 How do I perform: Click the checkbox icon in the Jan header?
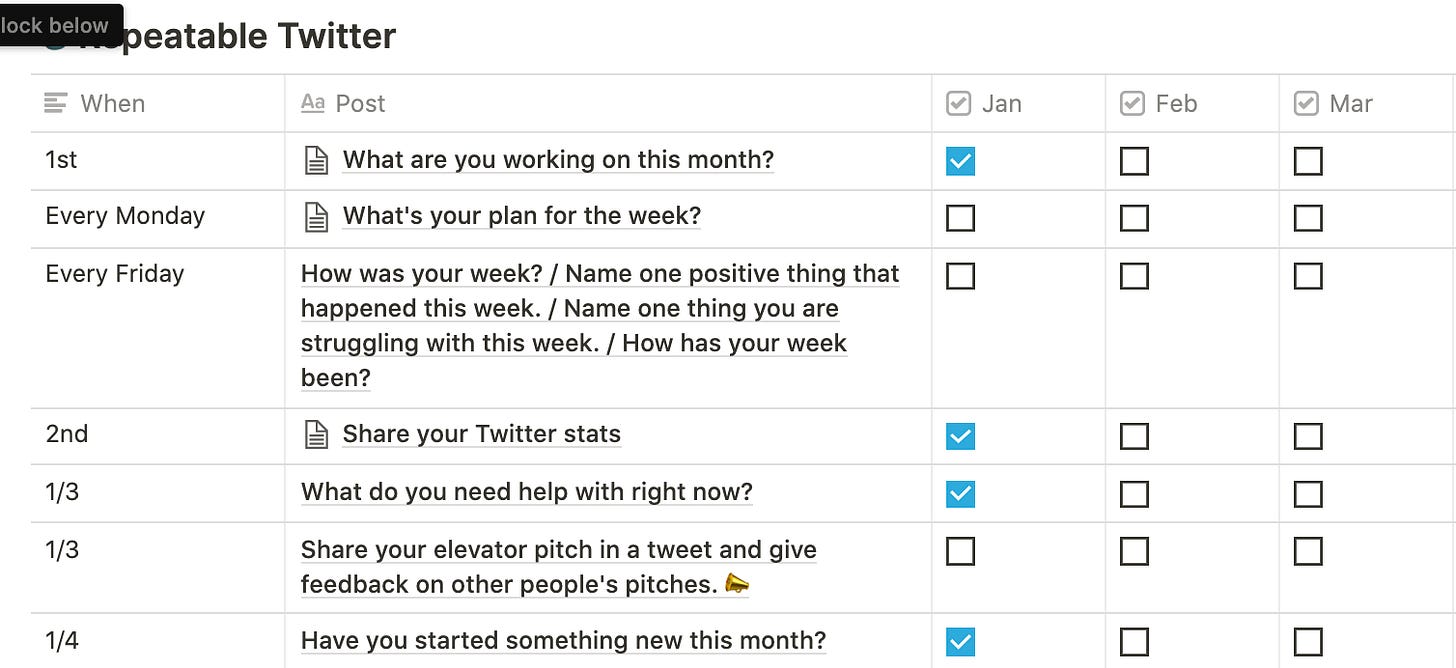pyautogui.click(x=958, y=103)
